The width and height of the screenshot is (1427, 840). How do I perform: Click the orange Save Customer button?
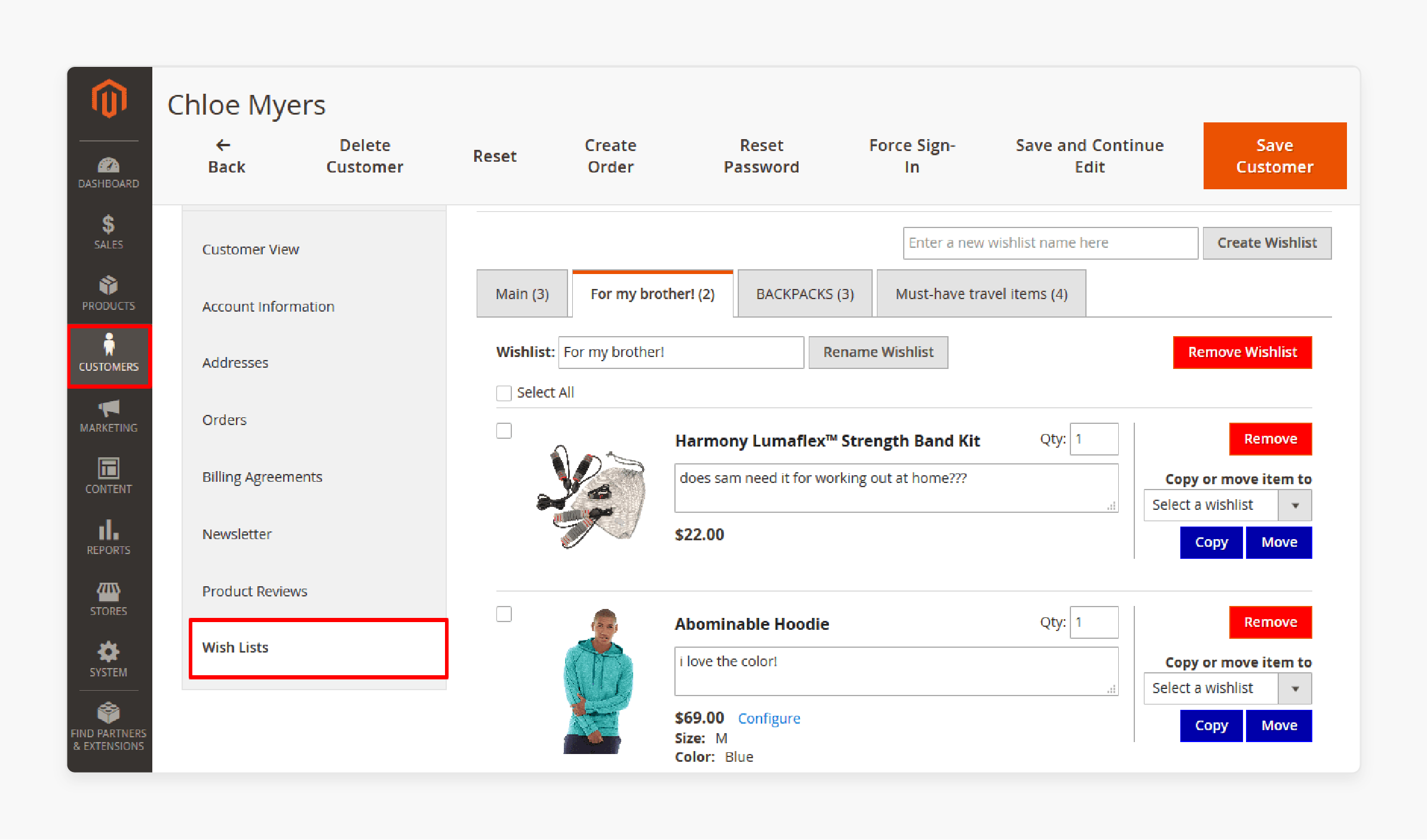[1275, 156]
